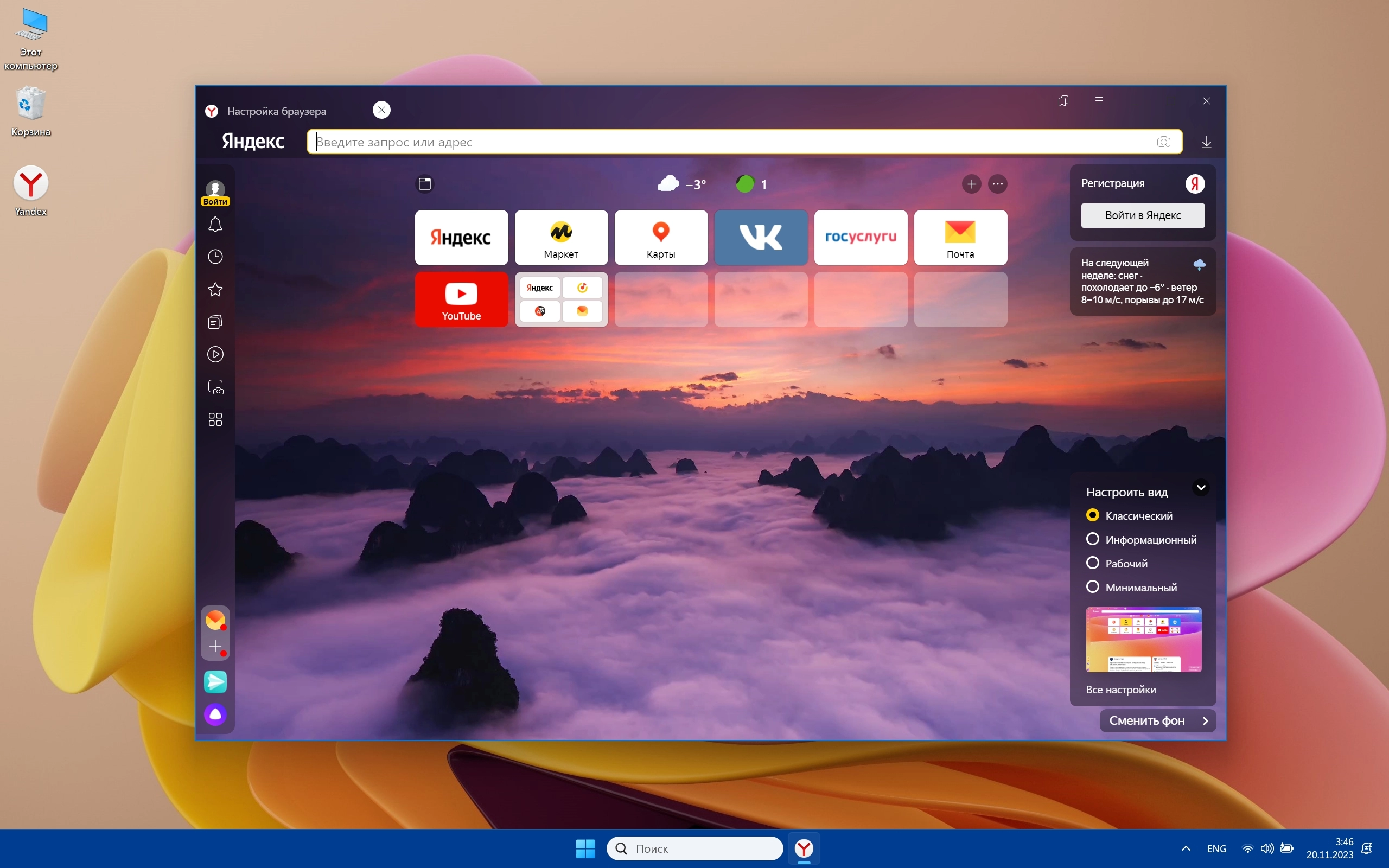Click the Настройка браузера tab
This screenshot has width=1389, height=868.
tap(277, 111)
